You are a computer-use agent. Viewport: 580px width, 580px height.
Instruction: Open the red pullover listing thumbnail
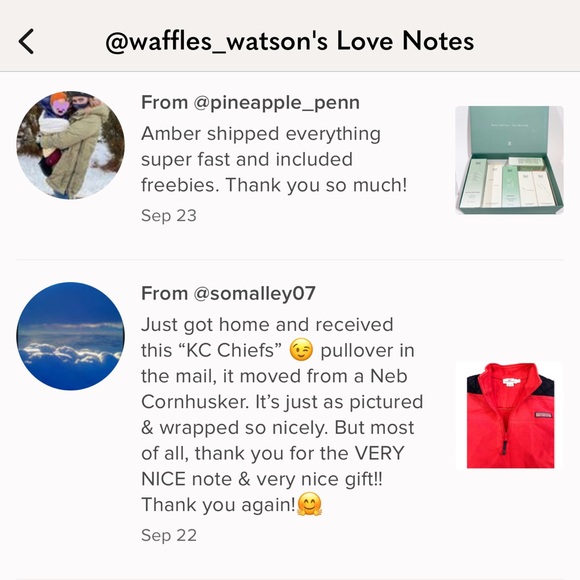[x=510, y=415]
